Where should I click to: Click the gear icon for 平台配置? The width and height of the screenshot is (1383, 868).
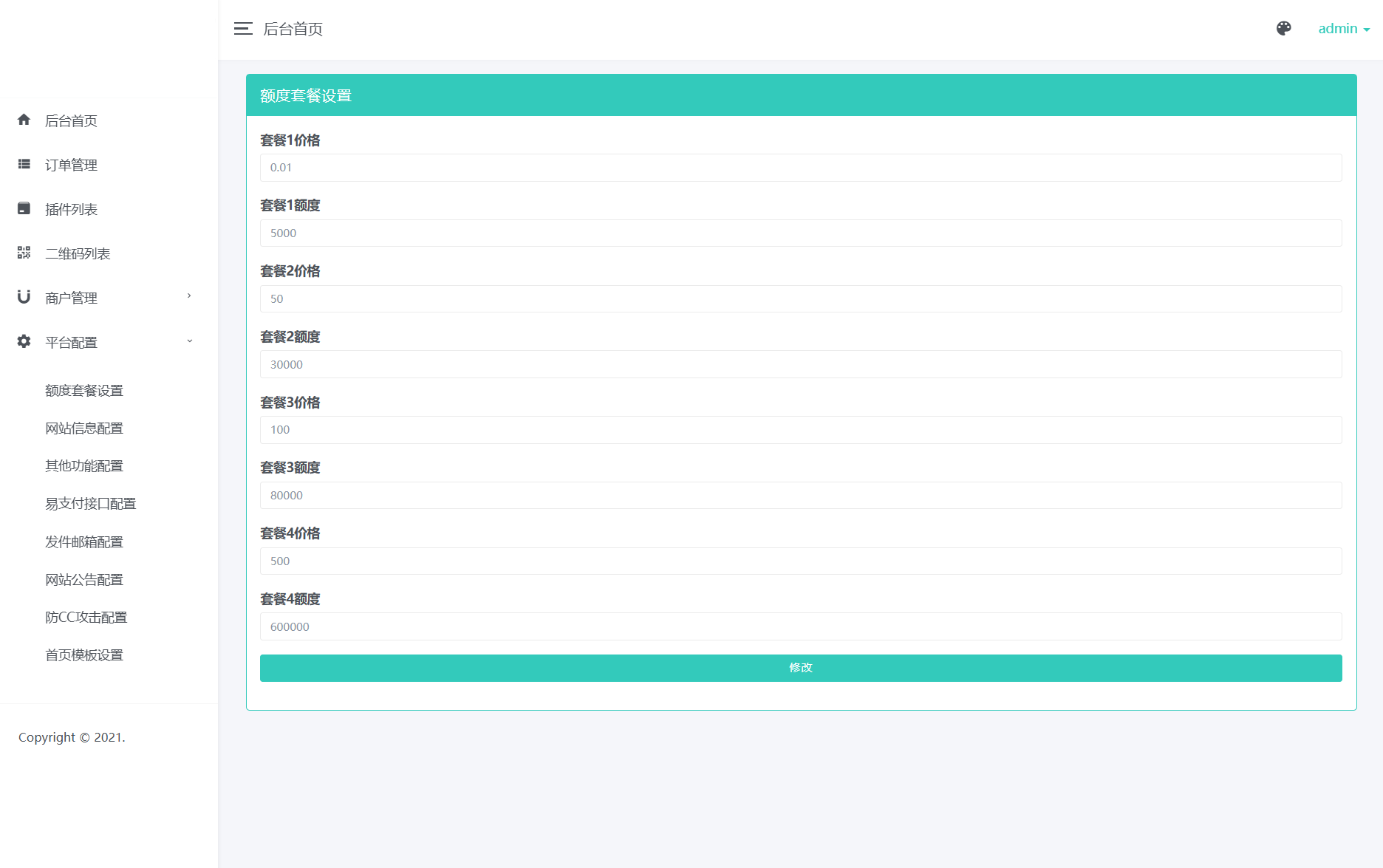click(x=24, y=341)
